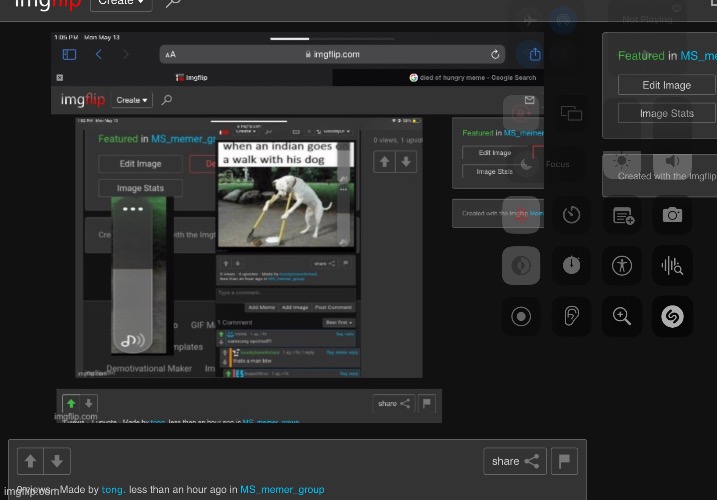Open Accessibility Shortcuts icon
Screen dimensions: 717x500
point(622,265)
